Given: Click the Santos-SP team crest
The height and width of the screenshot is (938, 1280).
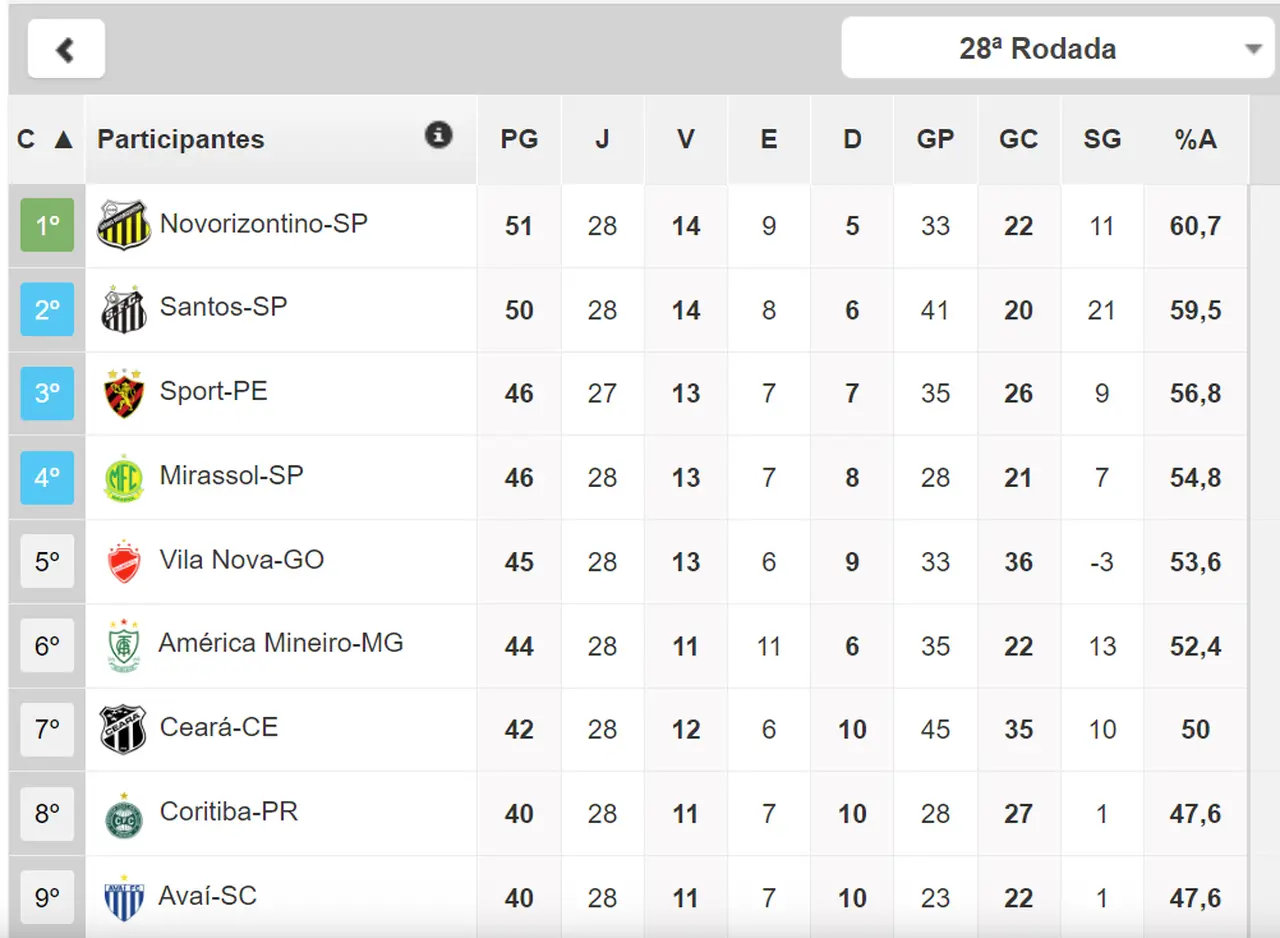Looking at the screenshot, I should pos(124,309).
